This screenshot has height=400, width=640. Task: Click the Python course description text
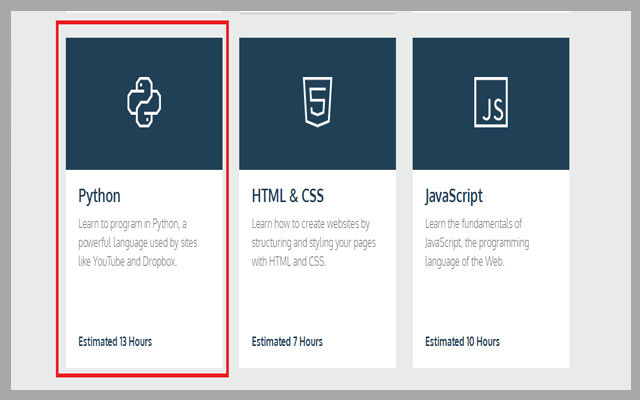[138, 243]
